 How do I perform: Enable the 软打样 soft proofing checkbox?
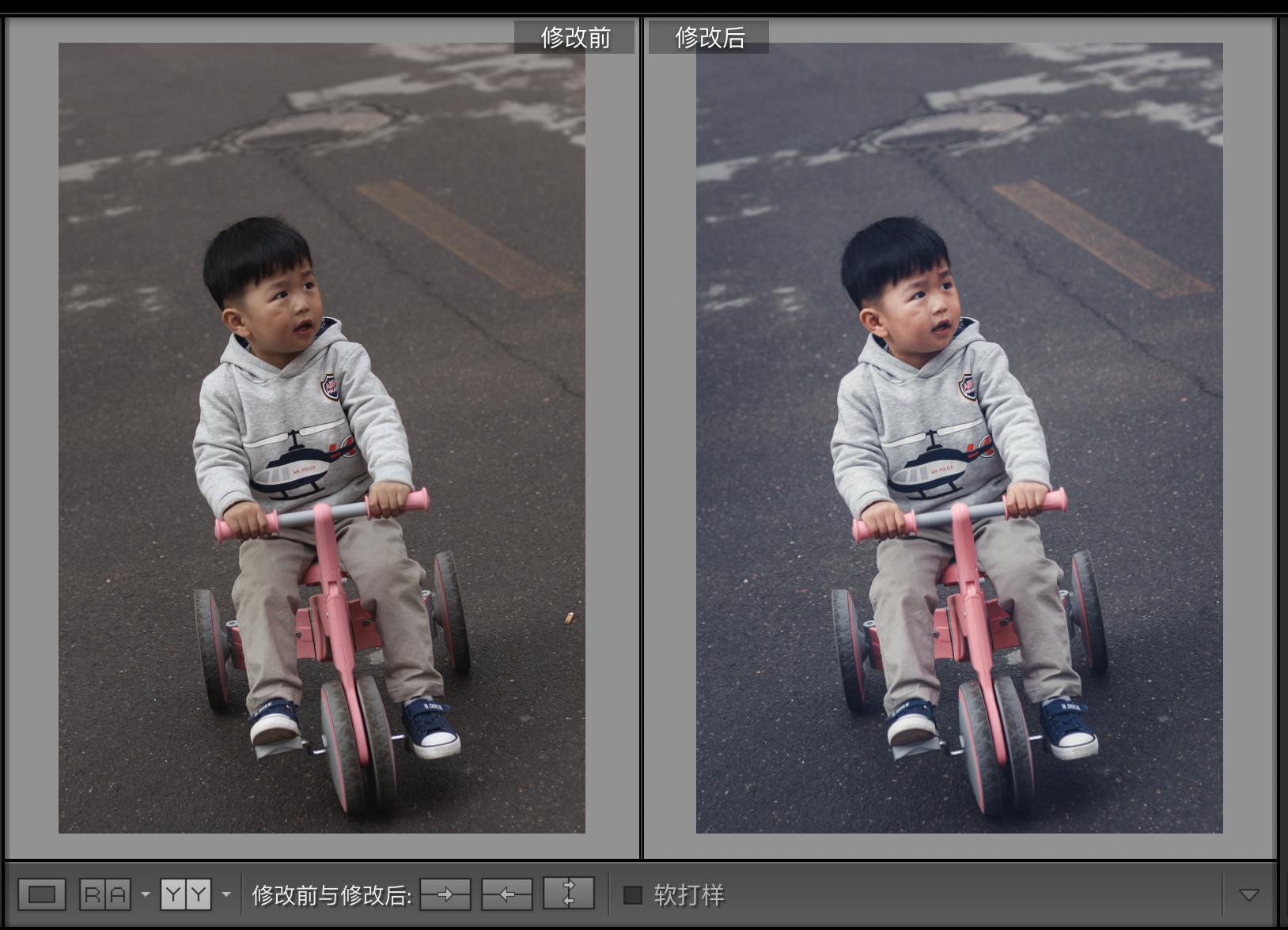tap(632, 894)
